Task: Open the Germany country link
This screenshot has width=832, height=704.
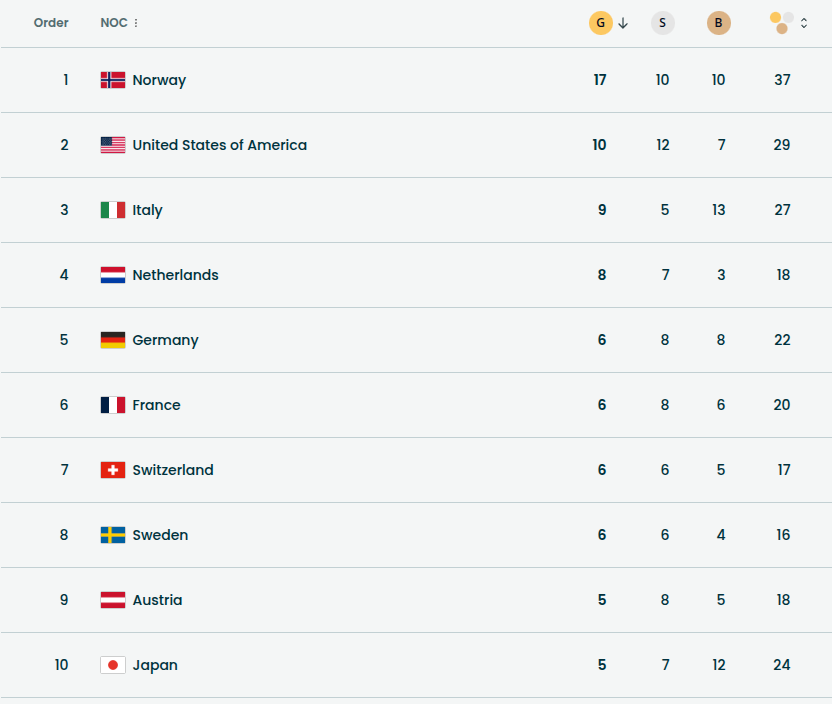Action: (x=165, y=340)
